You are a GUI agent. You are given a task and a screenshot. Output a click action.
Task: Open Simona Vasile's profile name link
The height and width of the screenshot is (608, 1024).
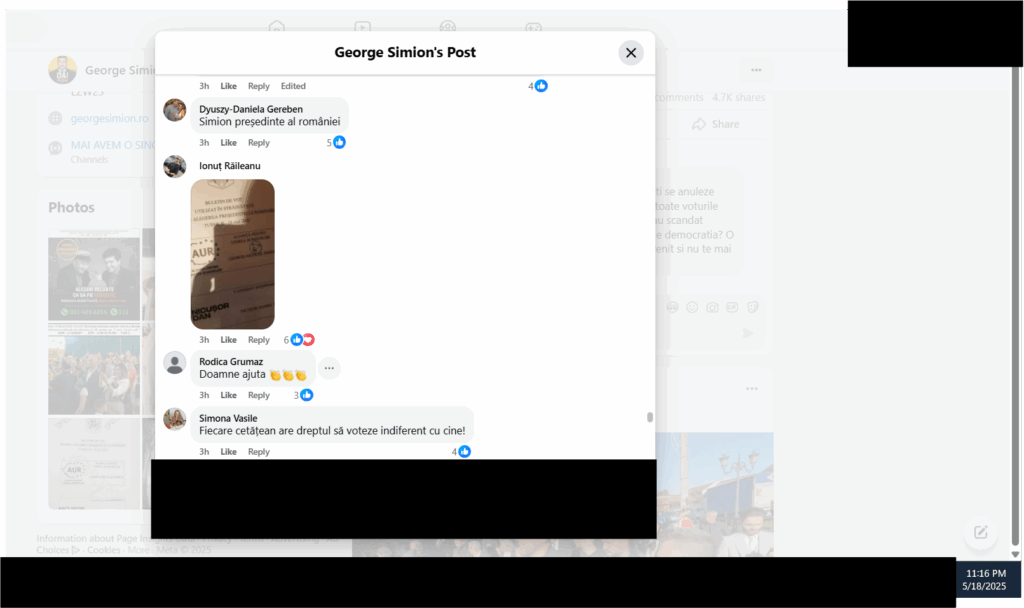(x=228, y=419)
